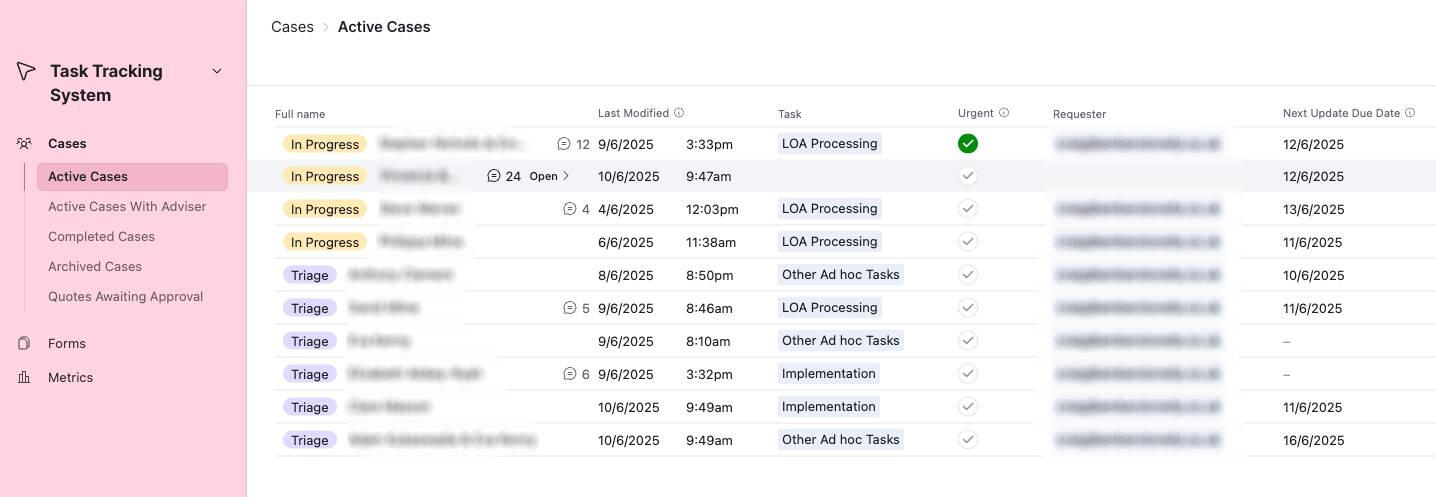Click the Last Modified info icon
This screenshot has height=497, width=1436.
pos(679,113)
